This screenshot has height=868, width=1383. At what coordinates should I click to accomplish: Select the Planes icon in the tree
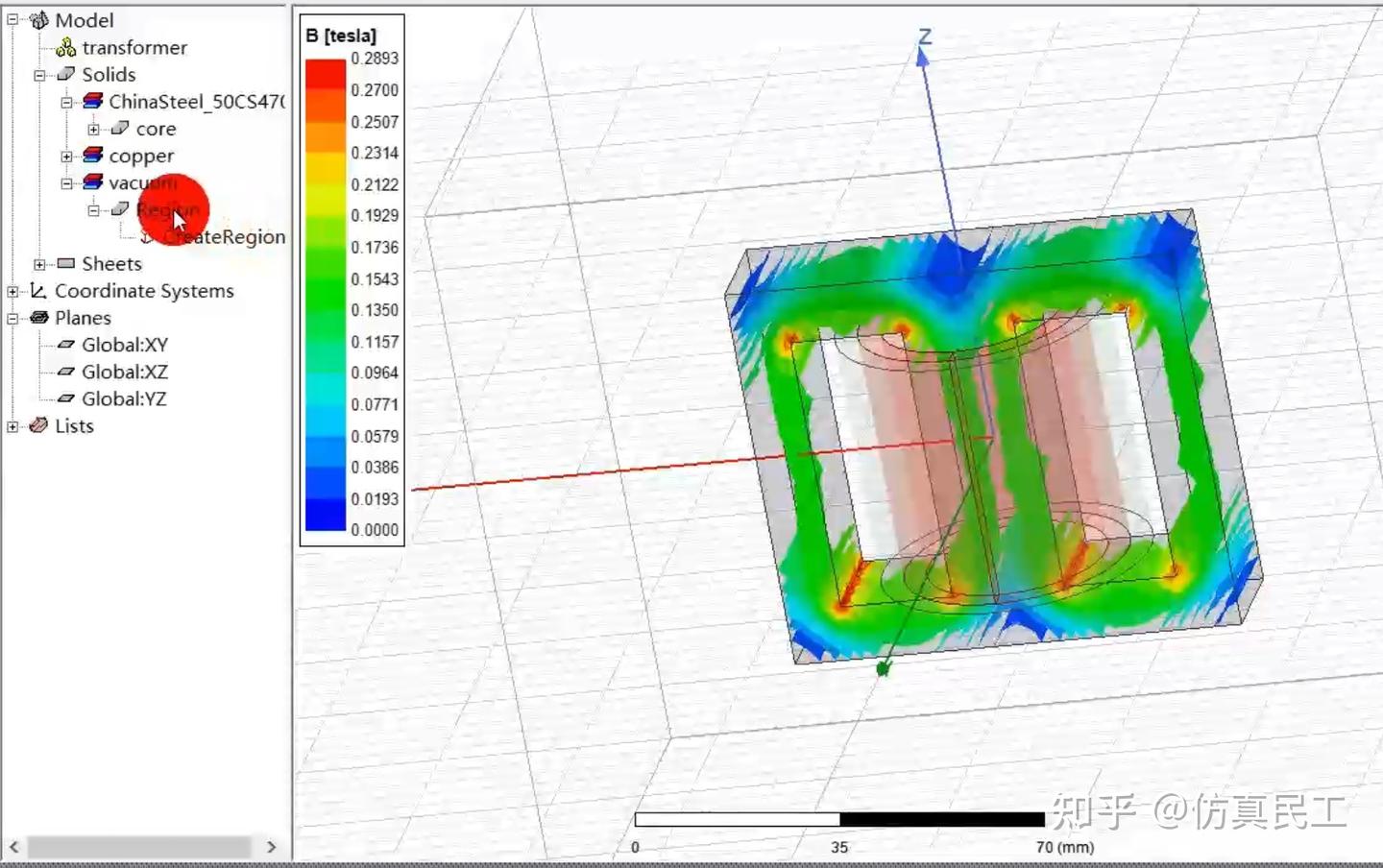pos(39,317)
